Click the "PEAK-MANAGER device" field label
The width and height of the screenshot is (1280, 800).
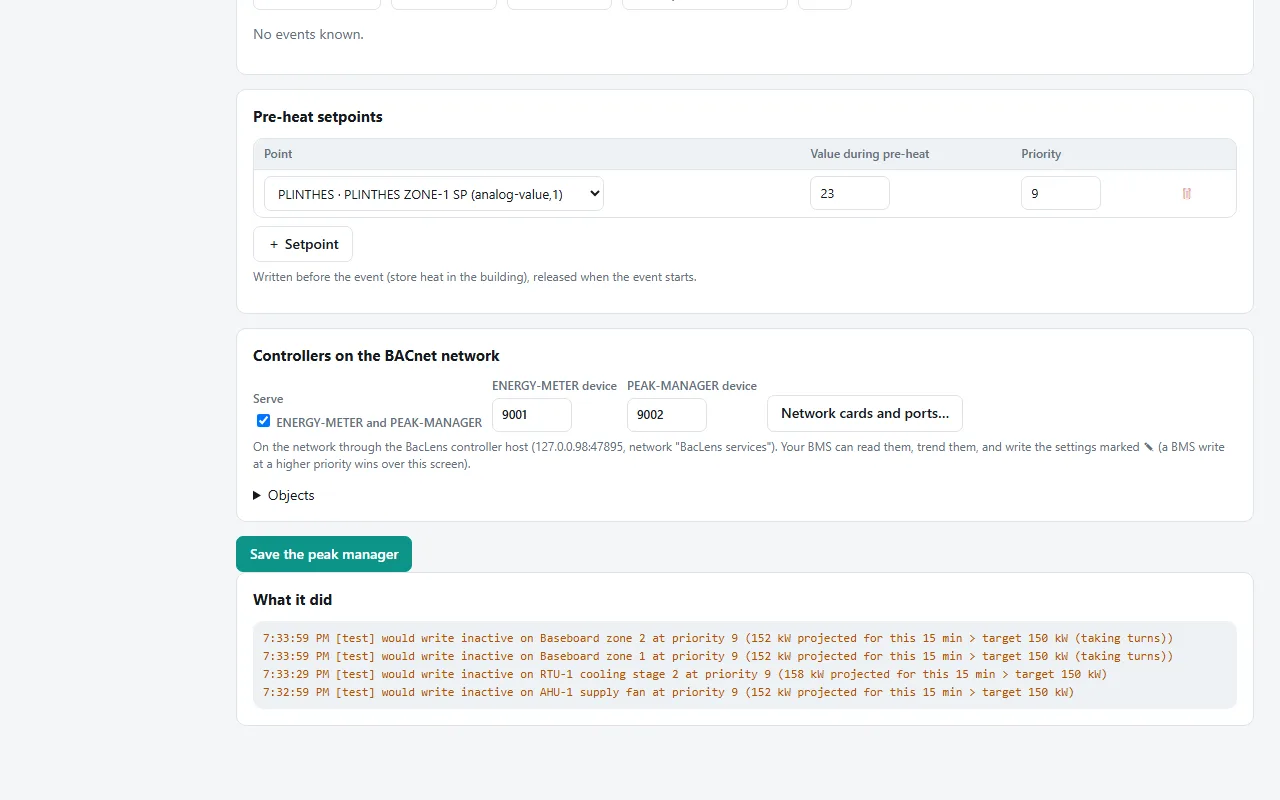(692, 386)
